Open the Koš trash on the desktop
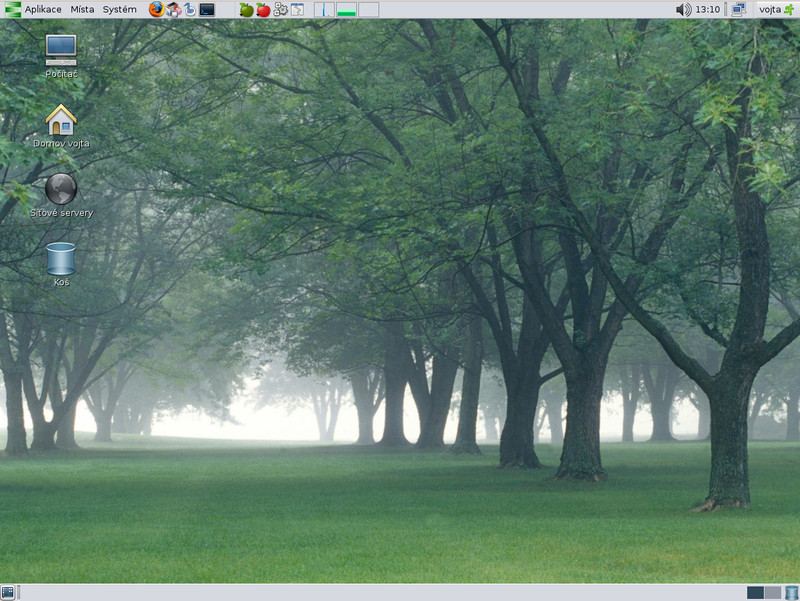This screenshot has width=800, height=601. click(61, 259)
